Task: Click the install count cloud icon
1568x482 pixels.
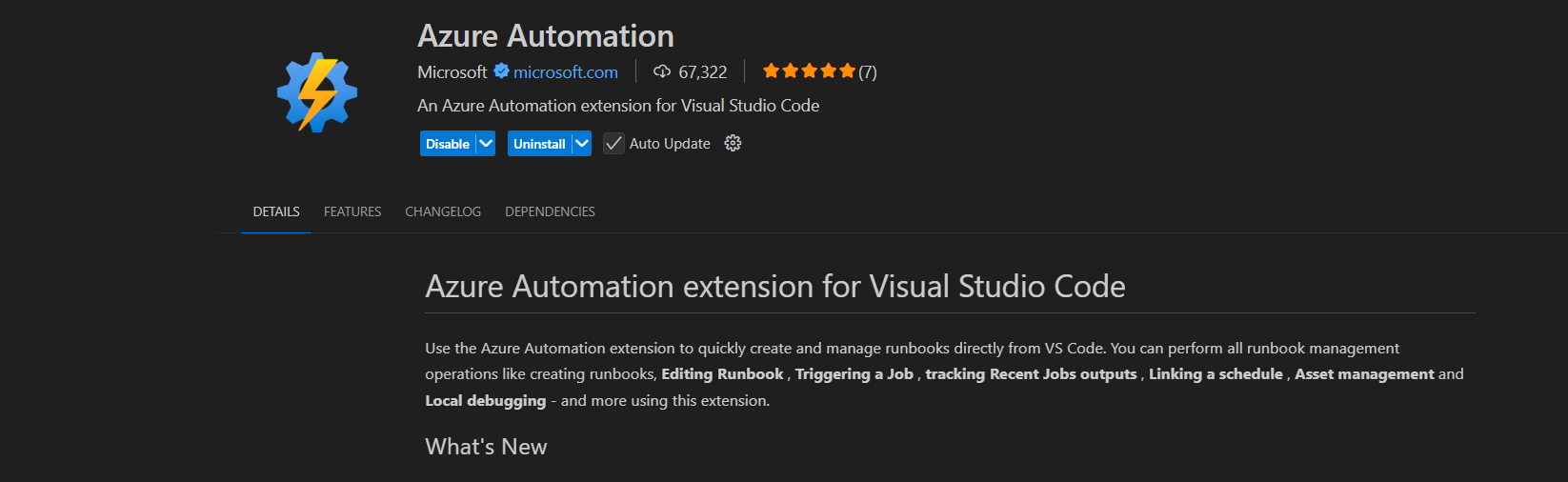Action: [x=662, y=71]
